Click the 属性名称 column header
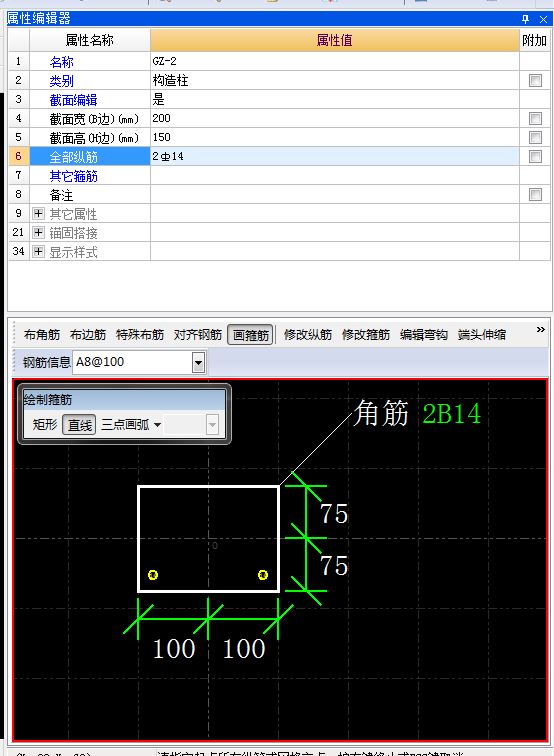The width and height of the screenshot is (554, 756). pyautogui.click(x=90, y=40)
